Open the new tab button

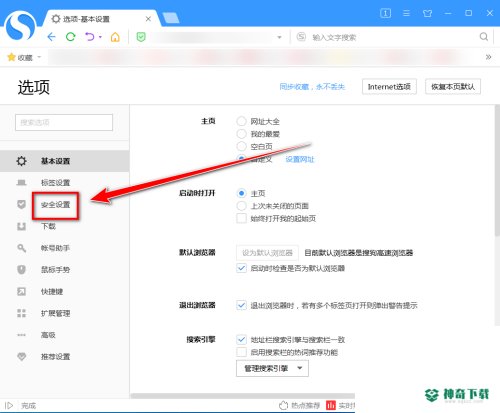(171, 17)
